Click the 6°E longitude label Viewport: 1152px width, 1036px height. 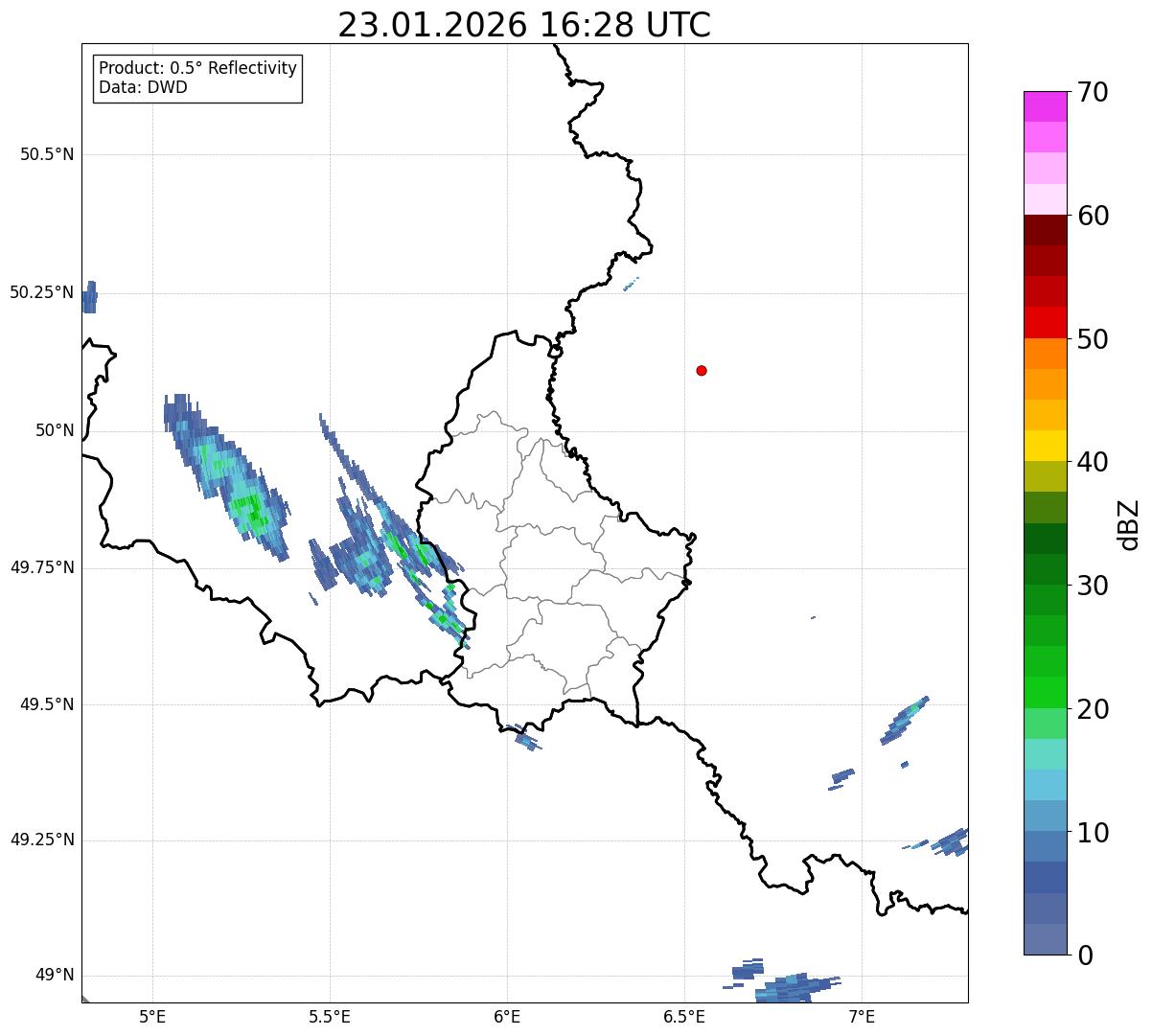coord(507,1017)
